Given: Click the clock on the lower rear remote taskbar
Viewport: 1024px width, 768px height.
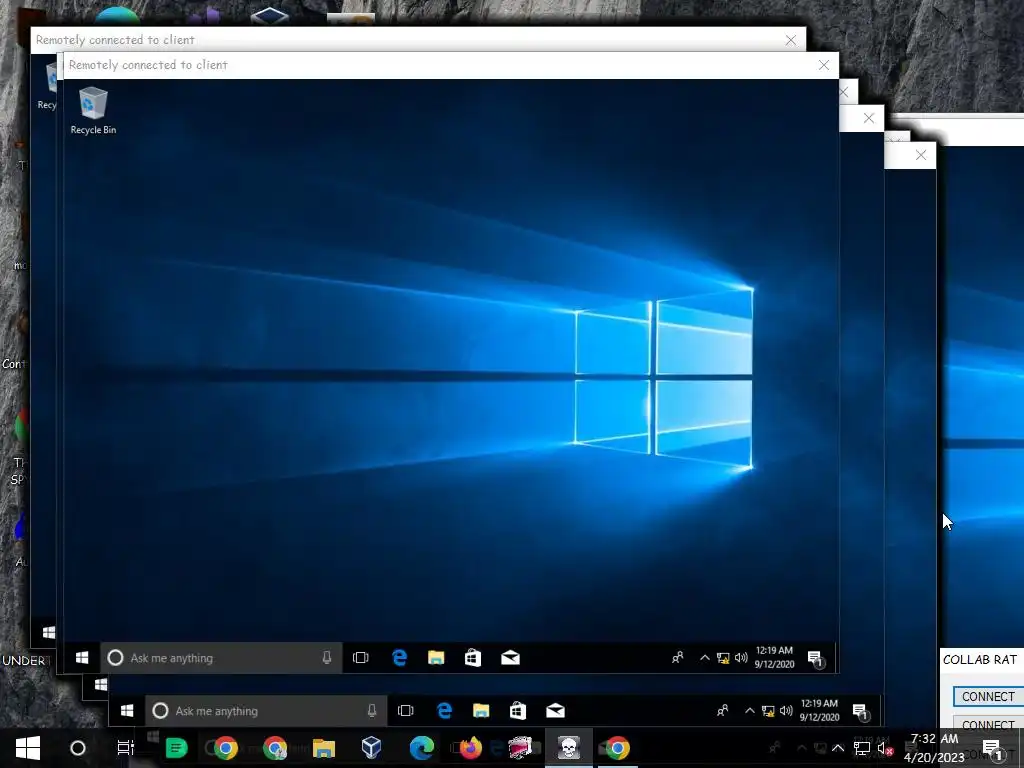Looking at the screenshot, I should [x=820, y=710].
